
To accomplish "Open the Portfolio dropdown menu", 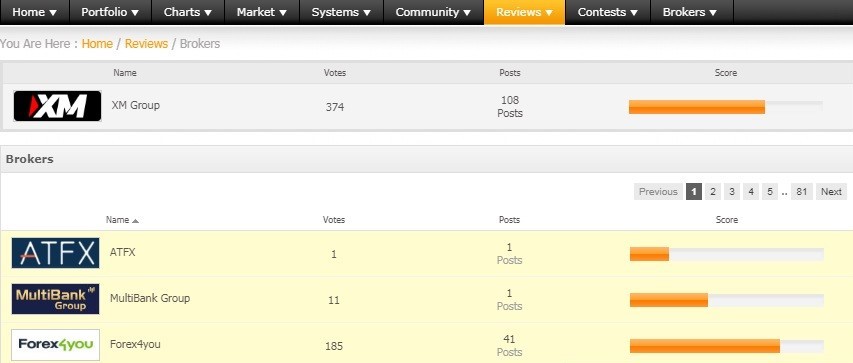I will (110, 12).
